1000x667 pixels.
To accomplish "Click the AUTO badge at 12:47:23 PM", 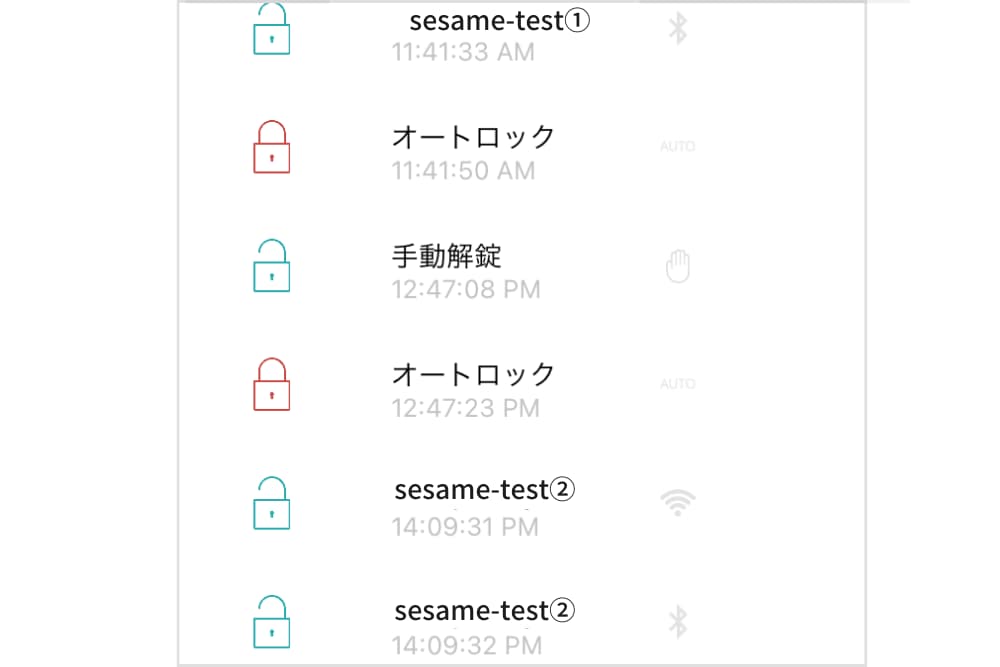I will (x=678, y=385).
